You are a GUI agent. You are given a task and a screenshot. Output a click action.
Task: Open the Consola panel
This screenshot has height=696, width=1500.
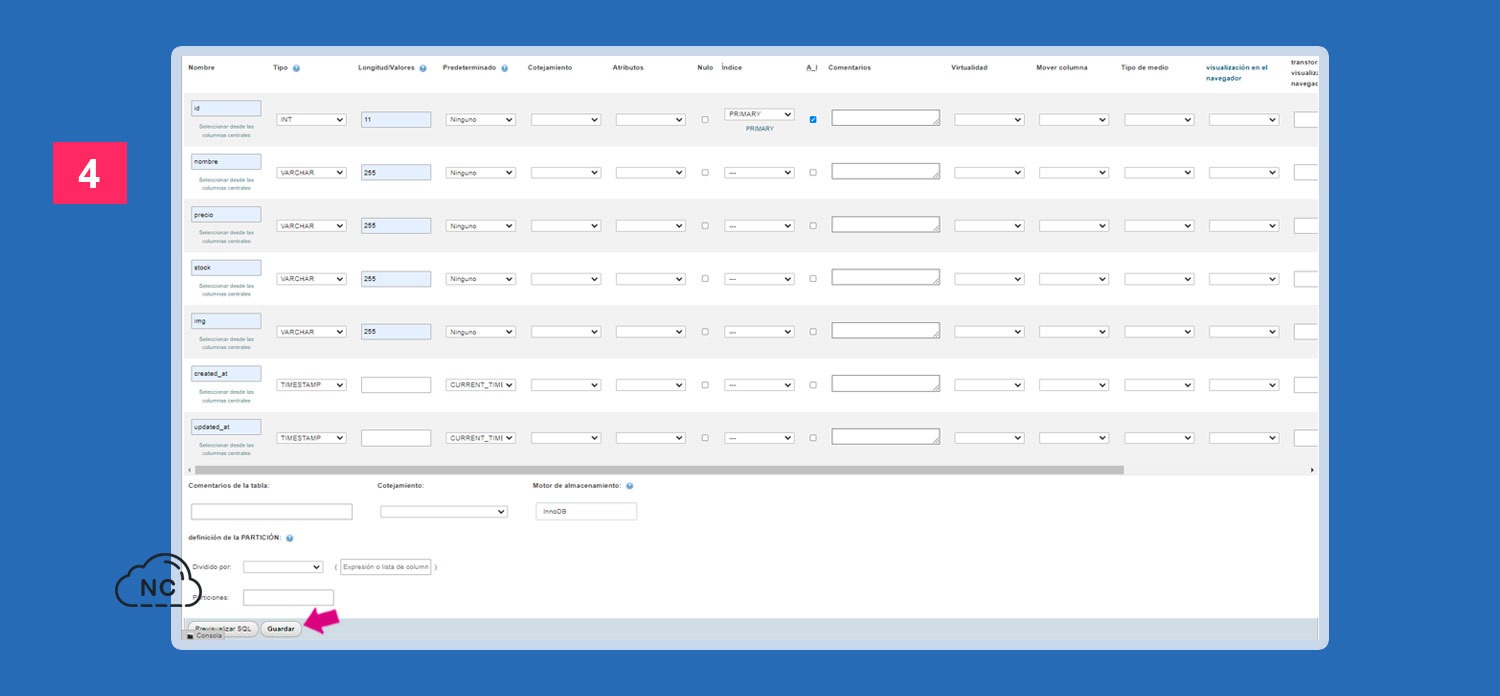[x=204, y=635]
